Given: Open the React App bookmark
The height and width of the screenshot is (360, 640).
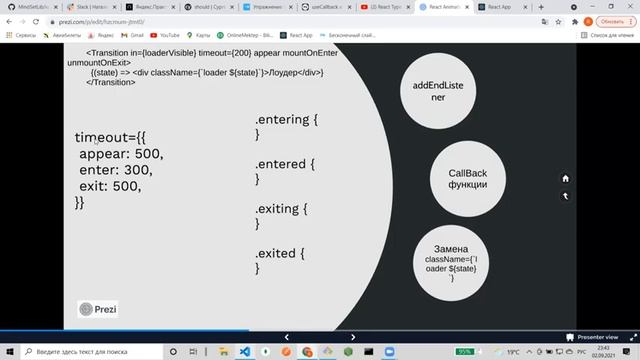Looking at the screenshot, I should 296,36.
